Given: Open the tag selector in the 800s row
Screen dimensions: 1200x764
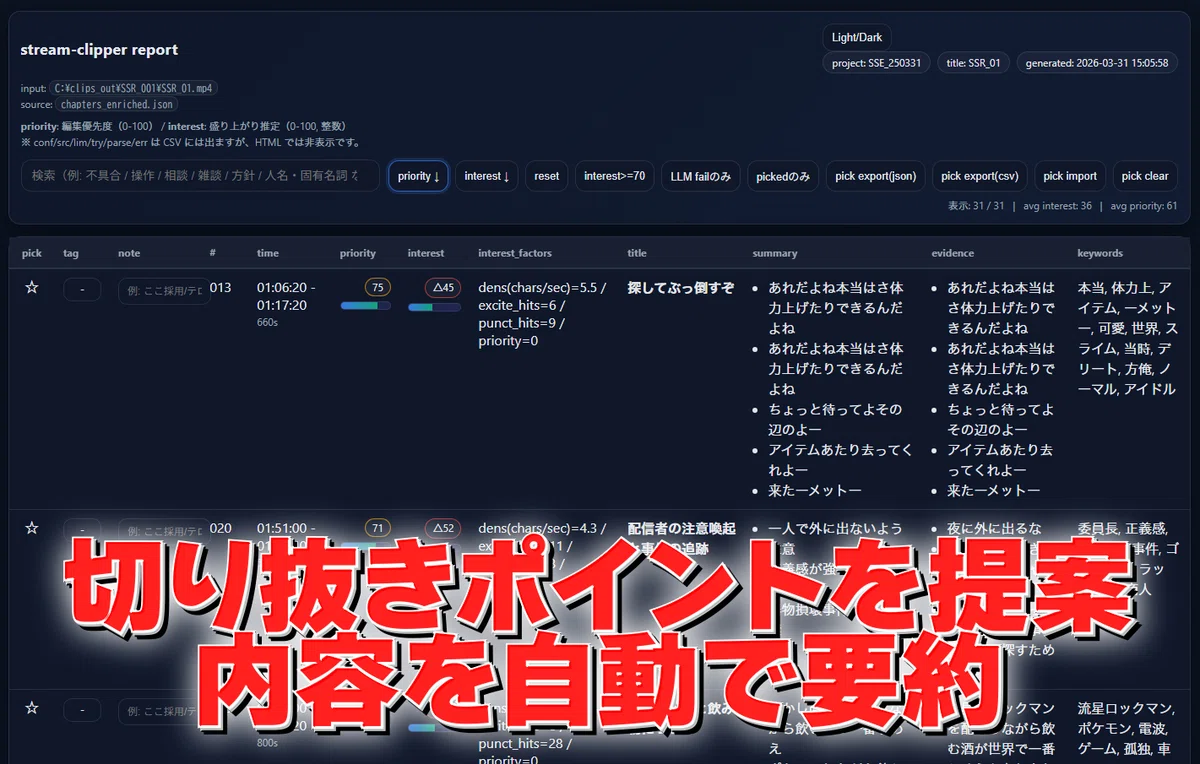Looking at the screenshot, I should pos(82,710).
